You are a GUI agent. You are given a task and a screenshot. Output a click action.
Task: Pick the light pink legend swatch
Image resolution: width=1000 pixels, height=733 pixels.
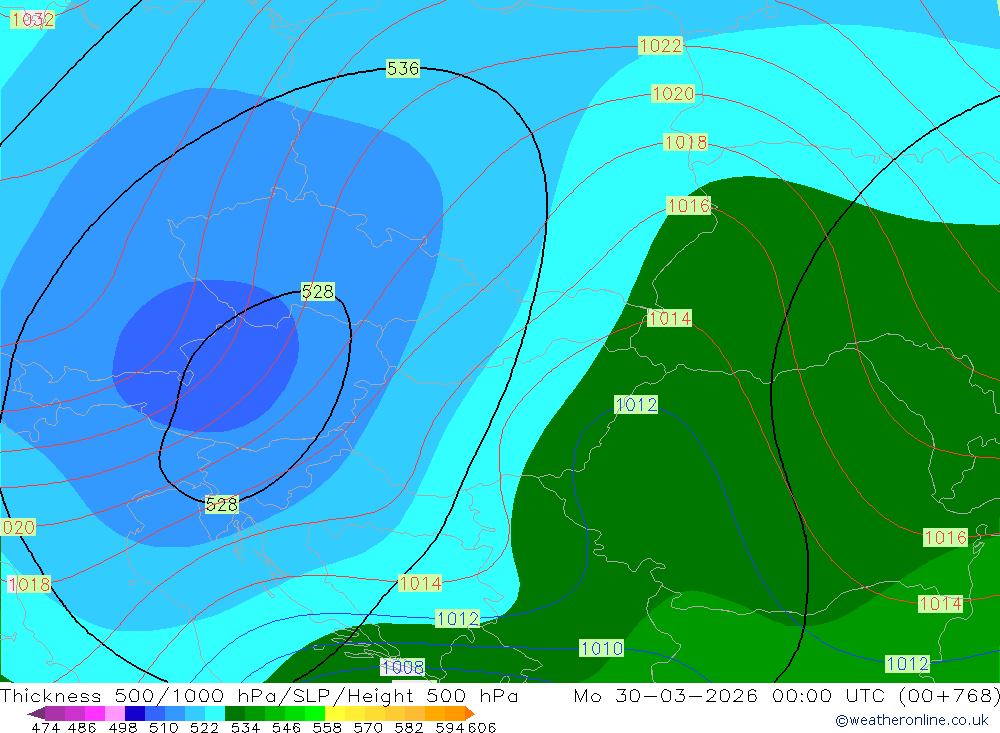115,713
